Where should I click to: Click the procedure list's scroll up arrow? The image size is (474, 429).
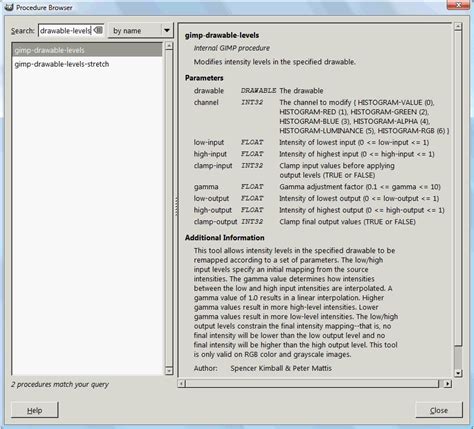(169, 46)
